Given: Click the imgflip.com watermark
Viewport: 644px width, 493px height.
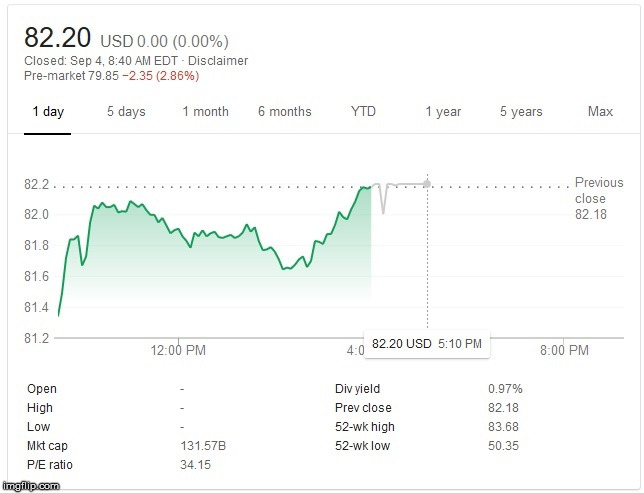Looking at the screenshot, I should [31, 485].
